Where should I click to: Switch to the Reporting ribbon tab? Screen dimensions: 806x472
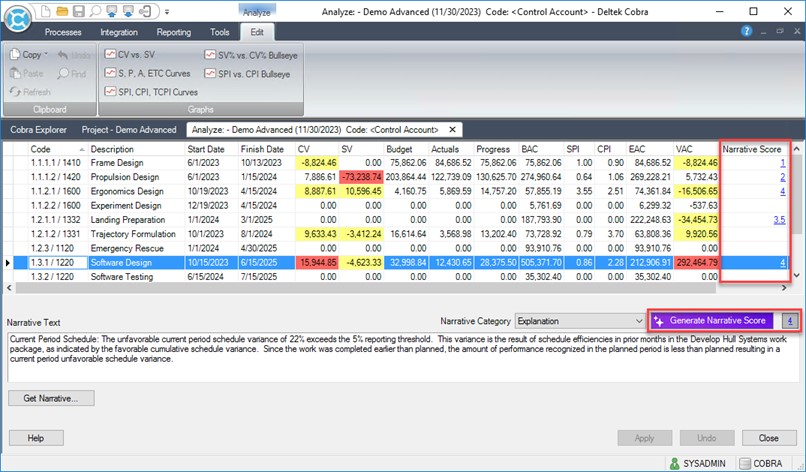(x=174, y=32)
